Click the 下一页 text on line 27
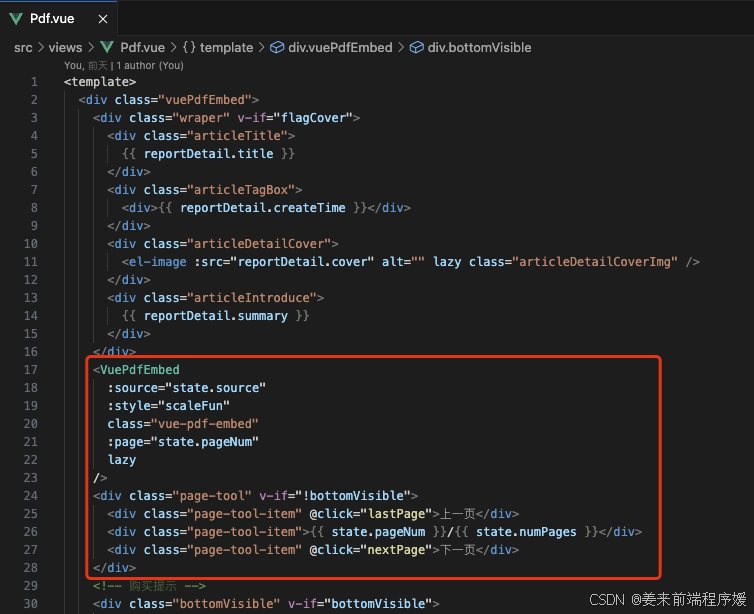This screenshot has height=614, width=754. [x=458, y=550]
